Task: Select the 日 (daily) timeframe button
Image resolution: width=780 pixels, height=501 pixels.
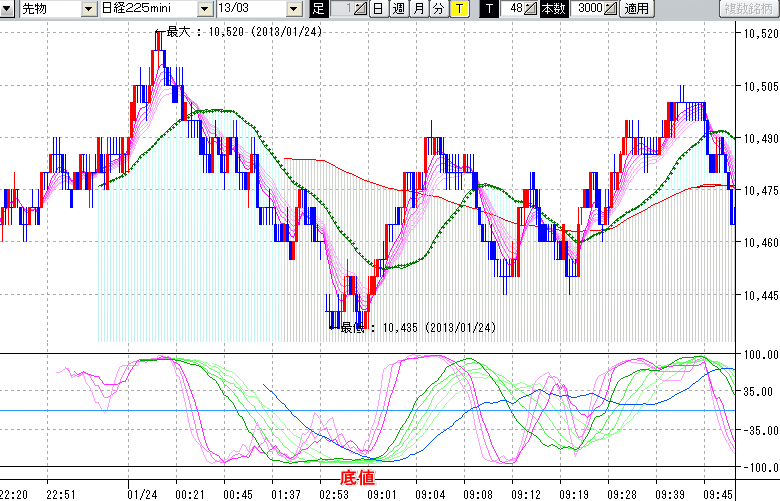Action: pos(378,9)
